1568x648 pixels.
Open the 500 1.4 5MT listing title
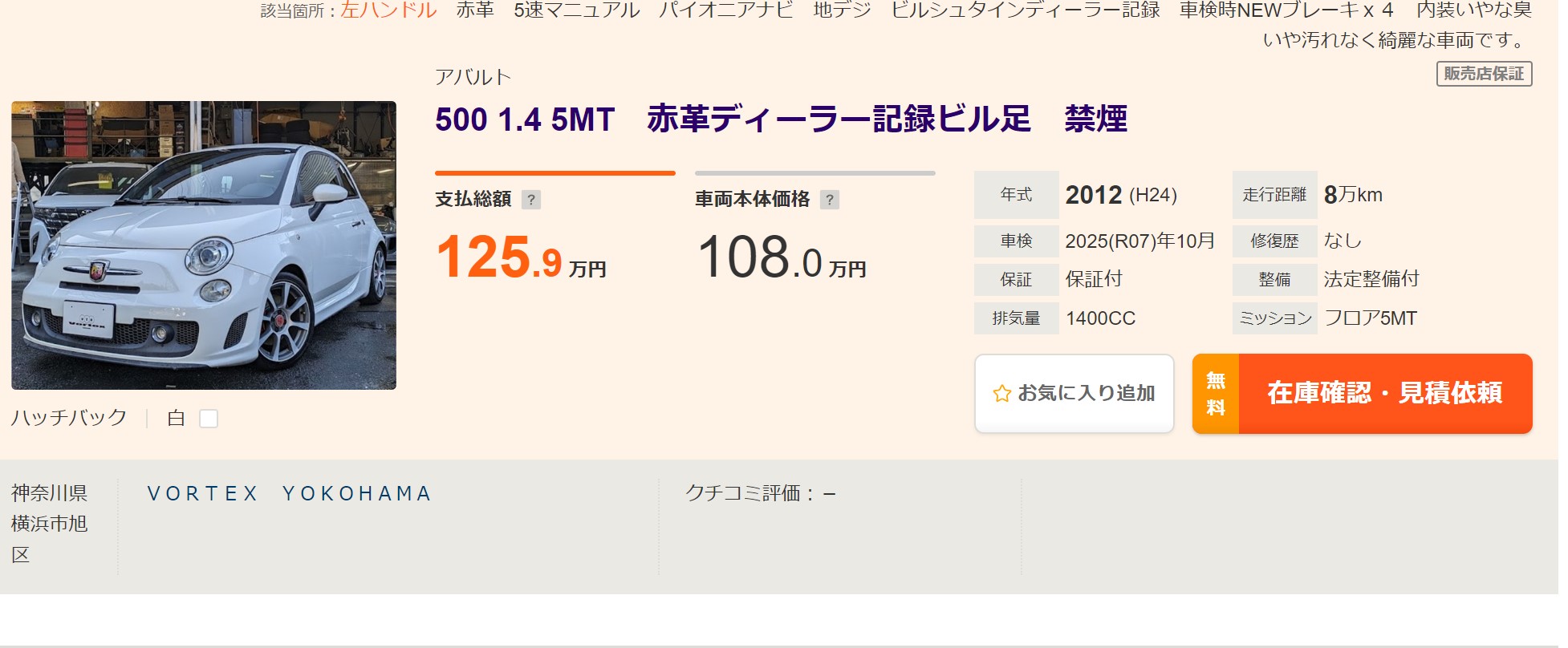[x=781, y=119]
